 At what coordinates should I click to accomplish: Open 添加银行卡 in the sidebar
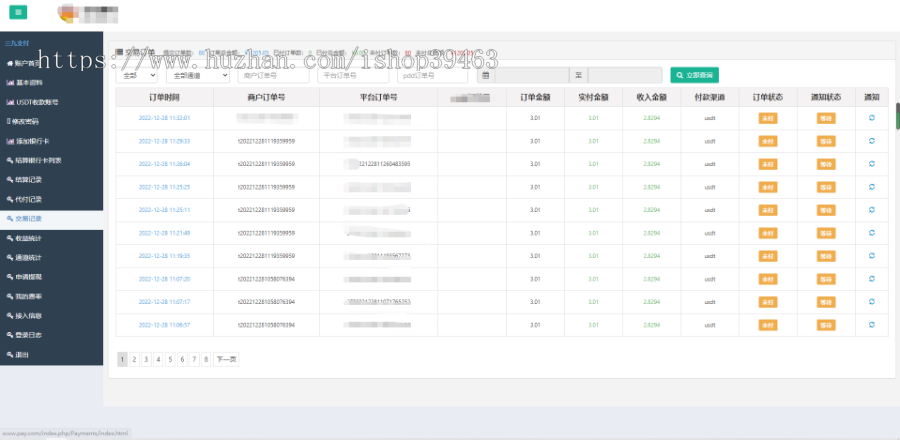click(x=52, y=141)
